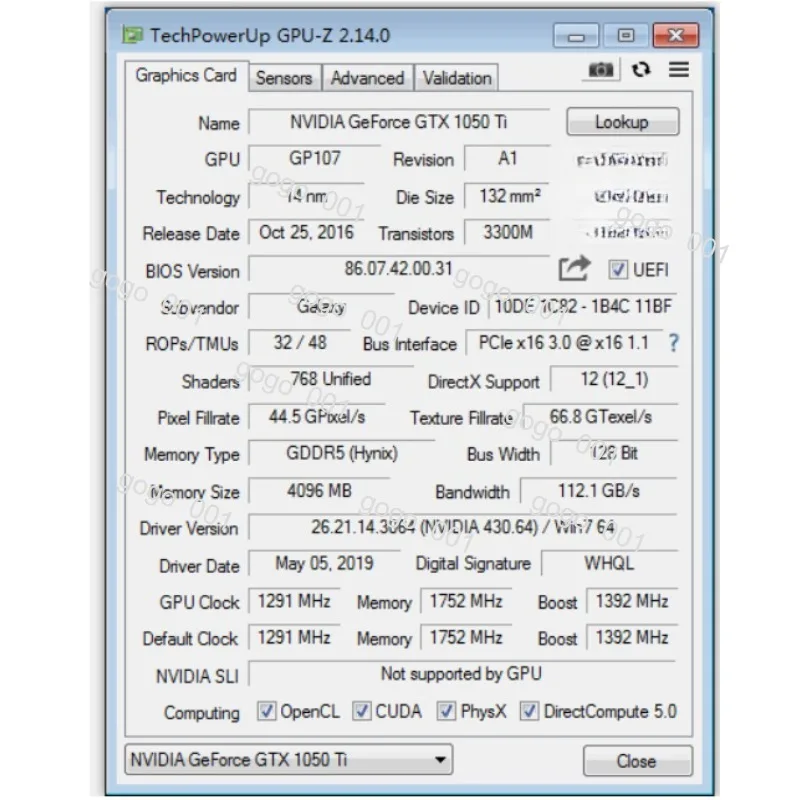Click the Memory Type field GDDR5 (Hynix)
800x800 pixels.
tap(342, 453)
